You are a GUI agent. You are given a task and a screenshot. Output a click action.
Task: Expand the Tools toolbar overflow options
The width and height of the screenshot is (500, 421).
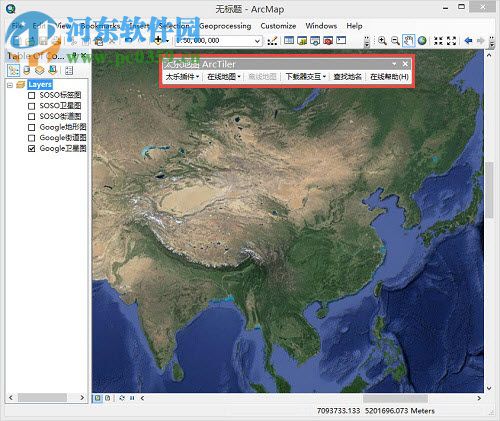point(492,41)
